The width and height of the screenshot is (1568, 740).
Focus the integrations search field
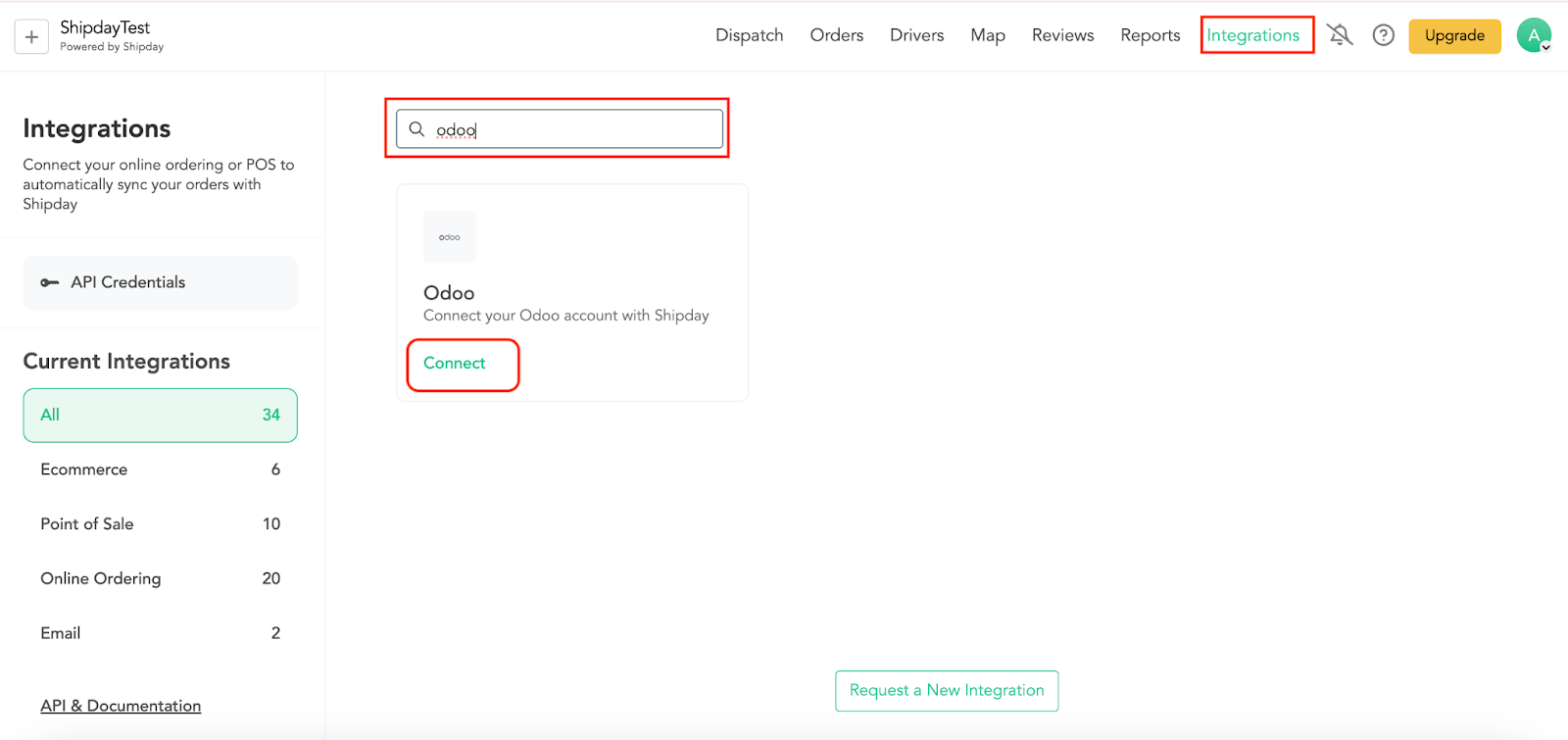coord(560,129)
